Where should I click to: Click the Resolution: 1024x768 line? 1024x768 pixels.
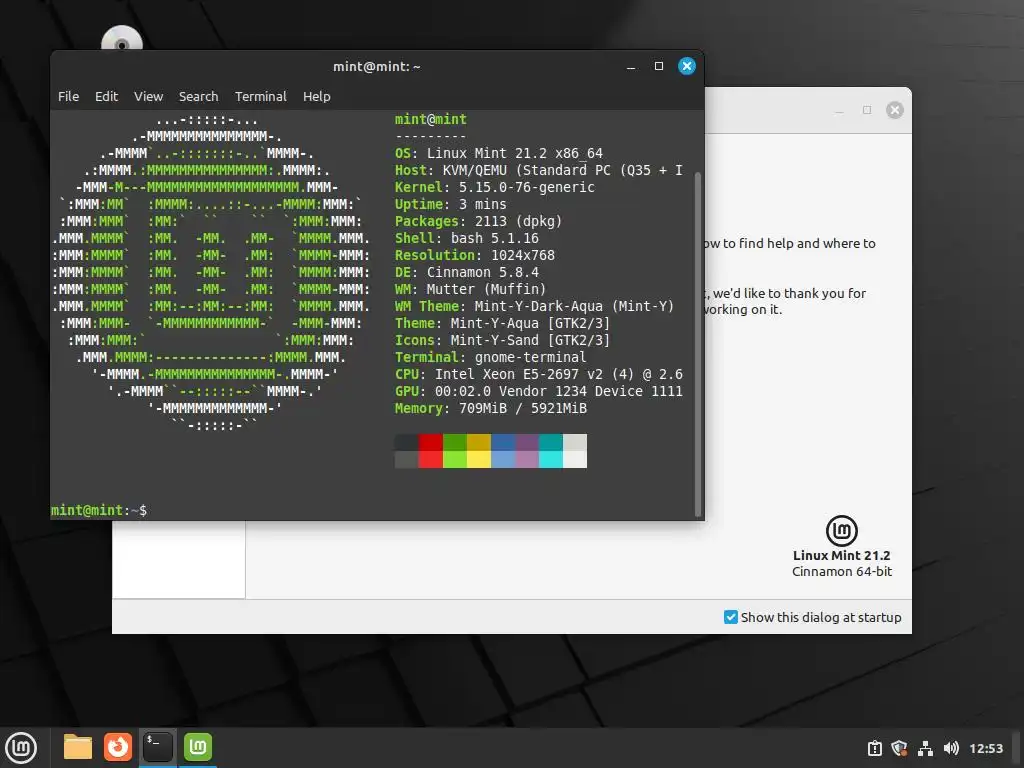pos(475,255)
